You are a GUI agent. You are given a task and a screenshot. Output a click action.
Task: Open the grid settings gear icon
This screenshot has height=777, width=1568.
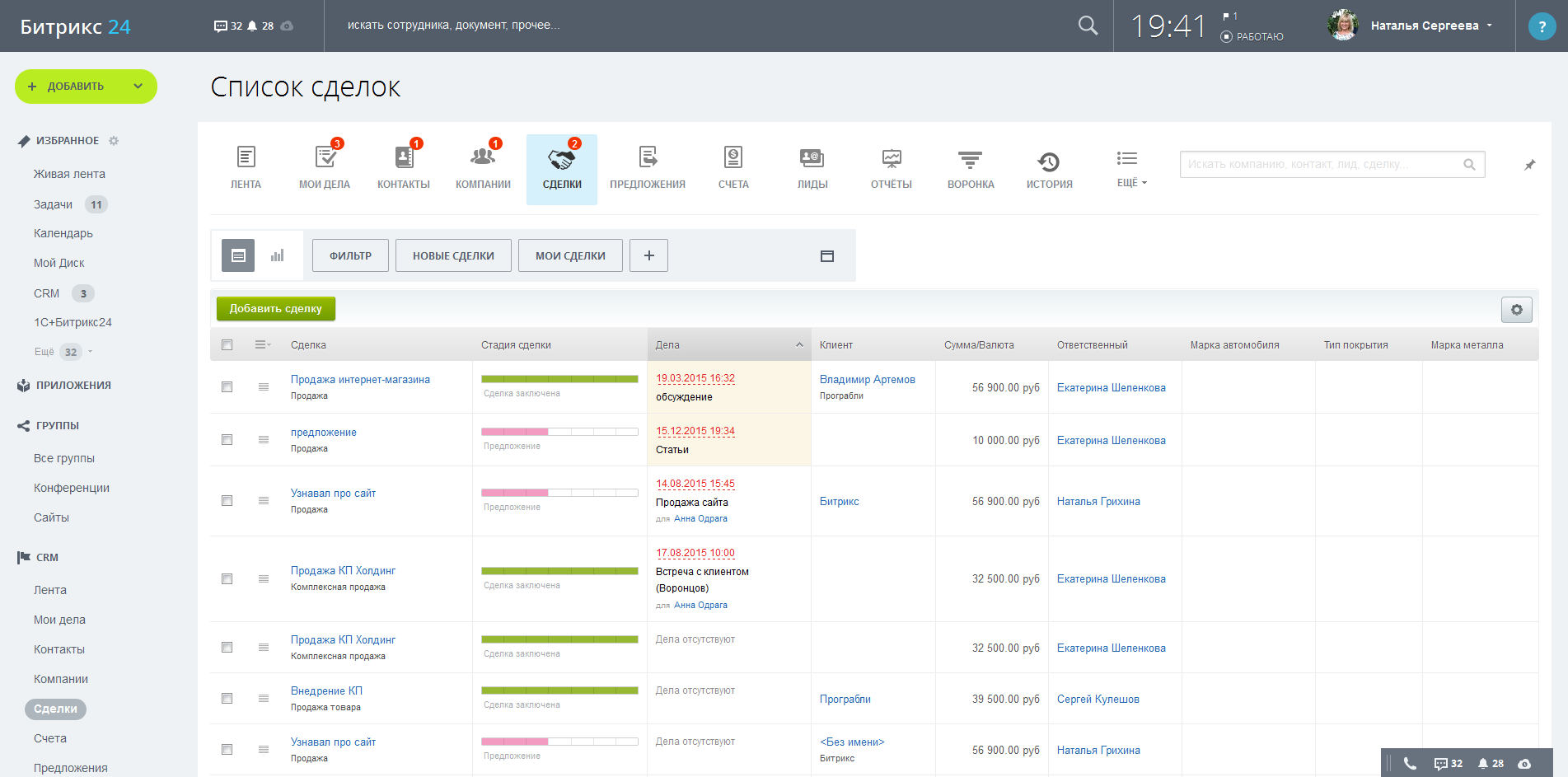point(1517,310)
